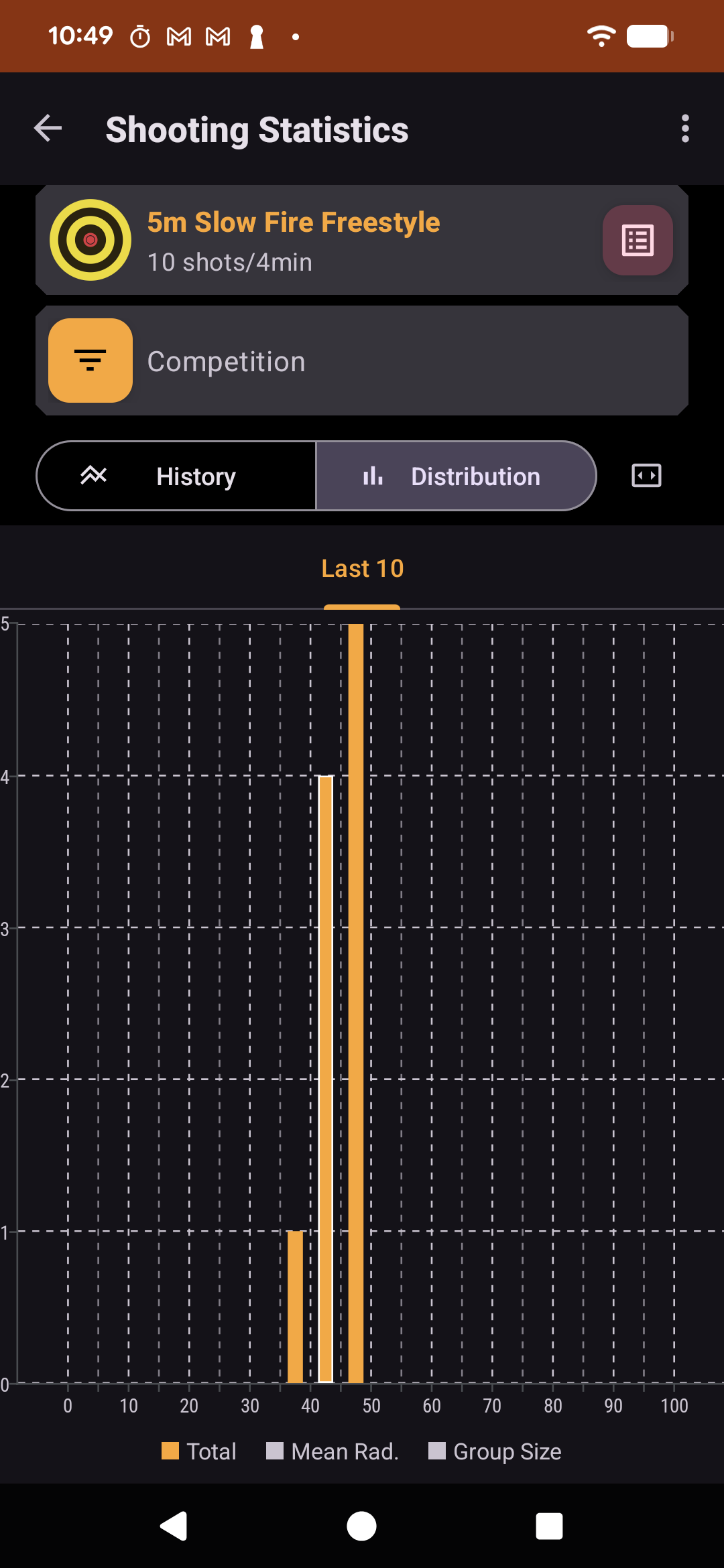This screenshot has width=724, height=1568.
Task: Tap the first Gmail notification icon
Action: click(179, 37)
